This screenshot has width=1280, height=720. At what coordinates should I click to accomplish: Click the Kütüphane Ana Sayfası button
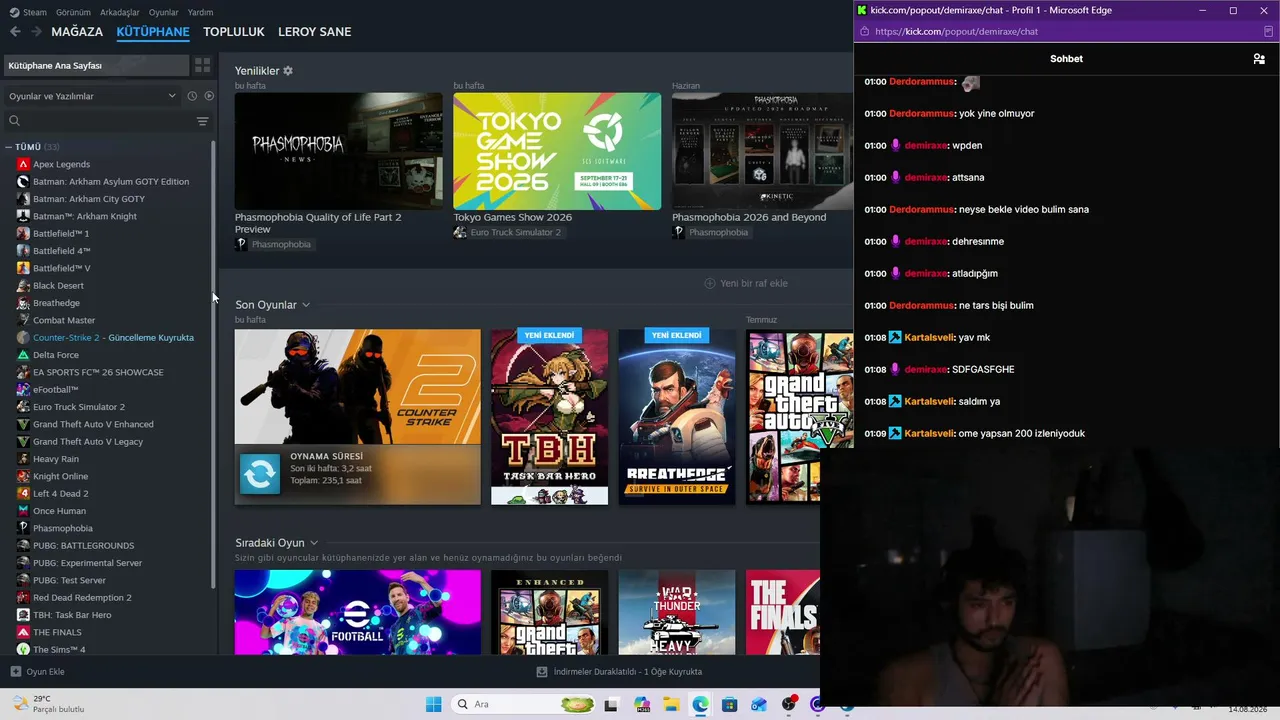96,65
